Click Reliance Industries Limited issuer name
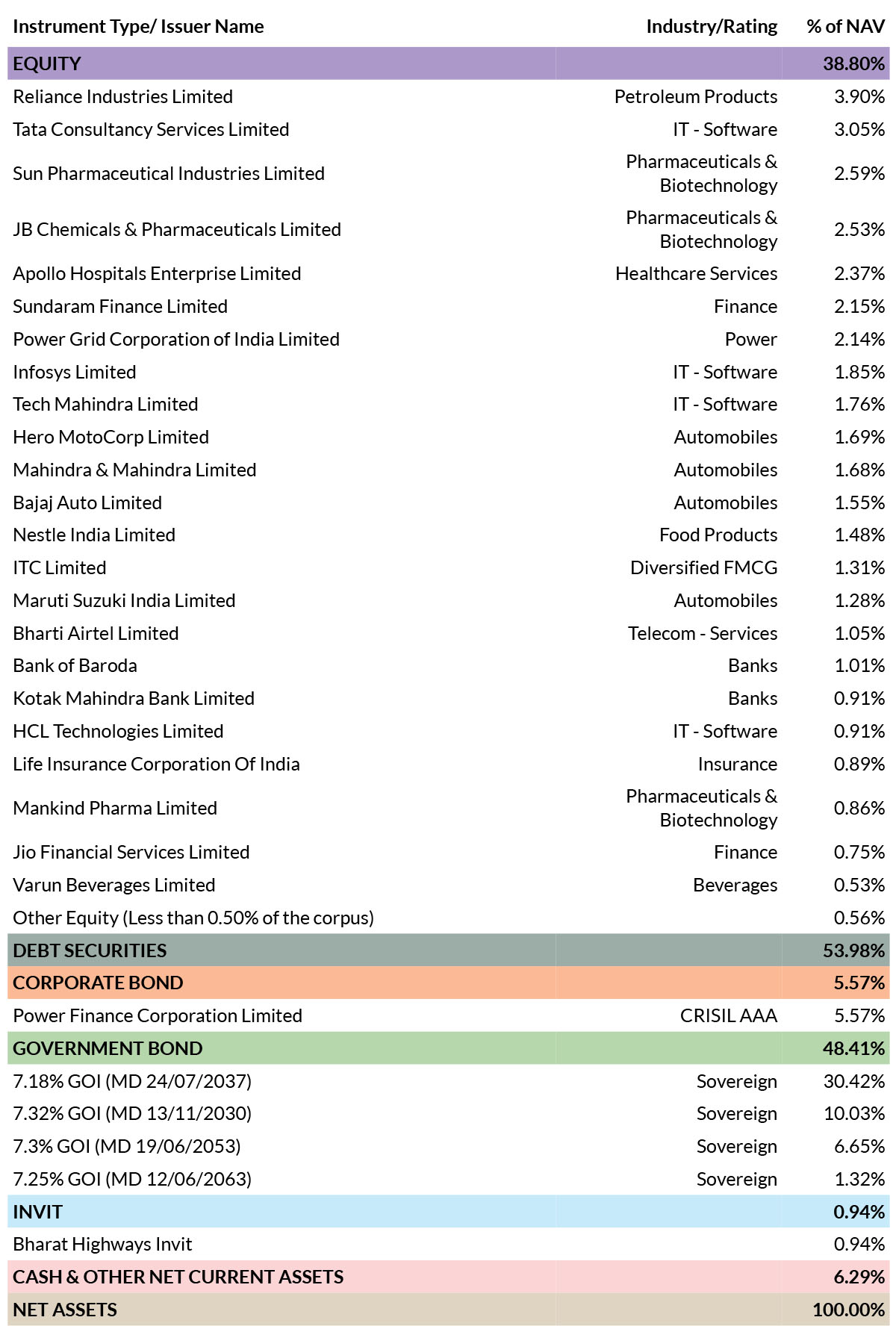 click(x=123, y=96)
